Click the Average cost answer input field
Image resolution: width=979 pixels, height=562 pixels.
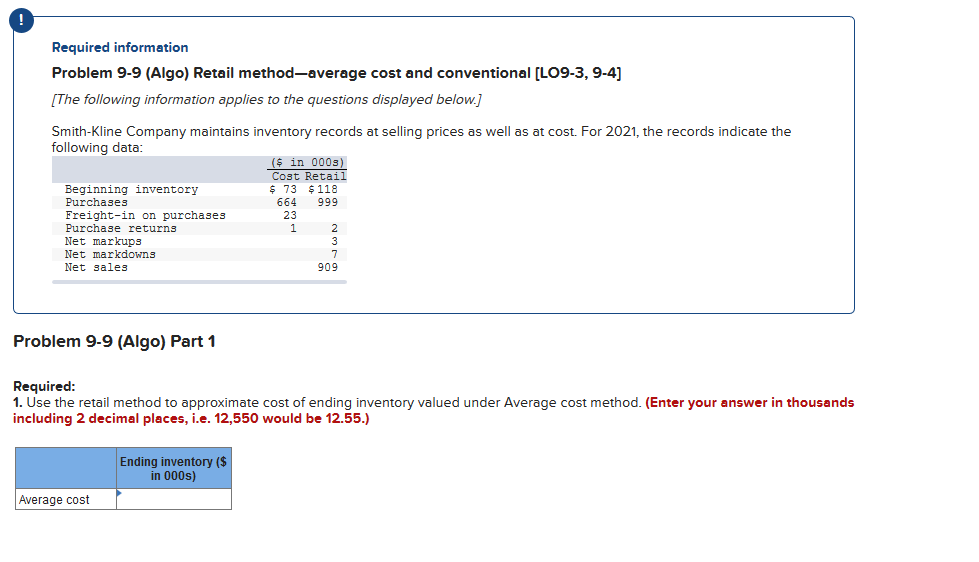pos(174,499)
